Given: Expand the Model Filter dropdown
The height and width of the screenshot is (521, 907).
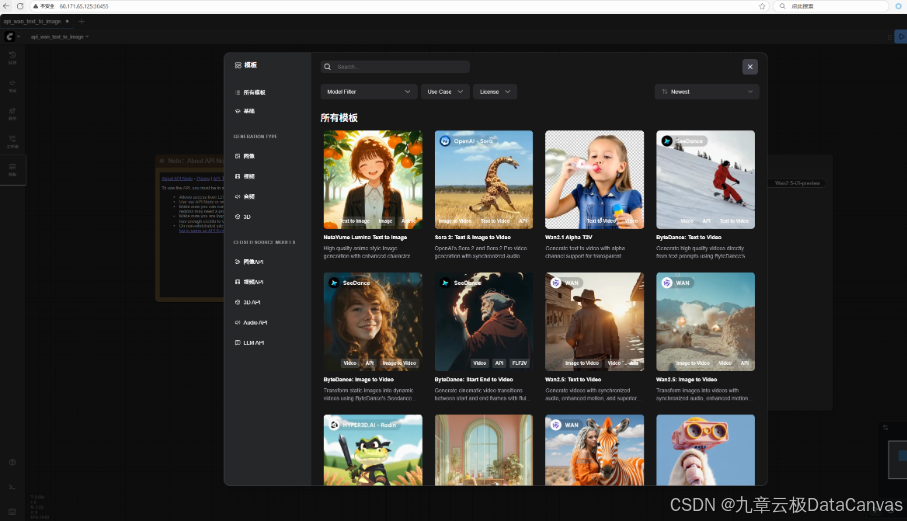Looking at the screenshot, I should pyautogui.click(x=368, y=91).
